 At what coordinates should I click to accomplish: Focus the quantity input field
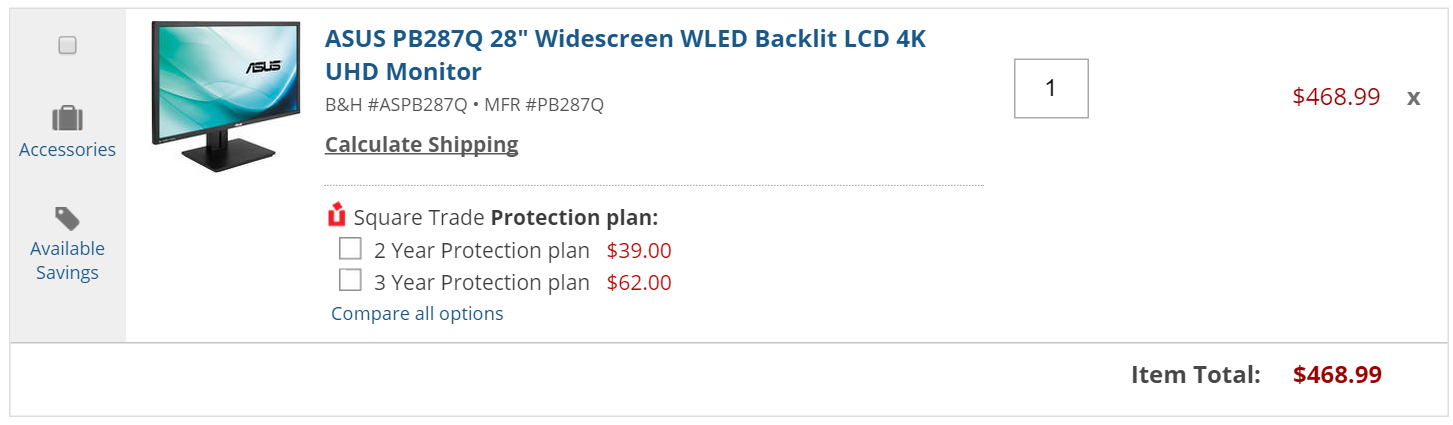[1050, 88]
